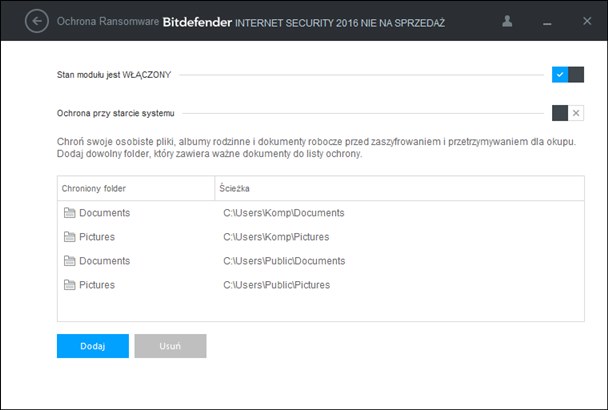Minimize the Bitdefender window
The width and height of the screenshot is (608, 410).
point(547,24)
